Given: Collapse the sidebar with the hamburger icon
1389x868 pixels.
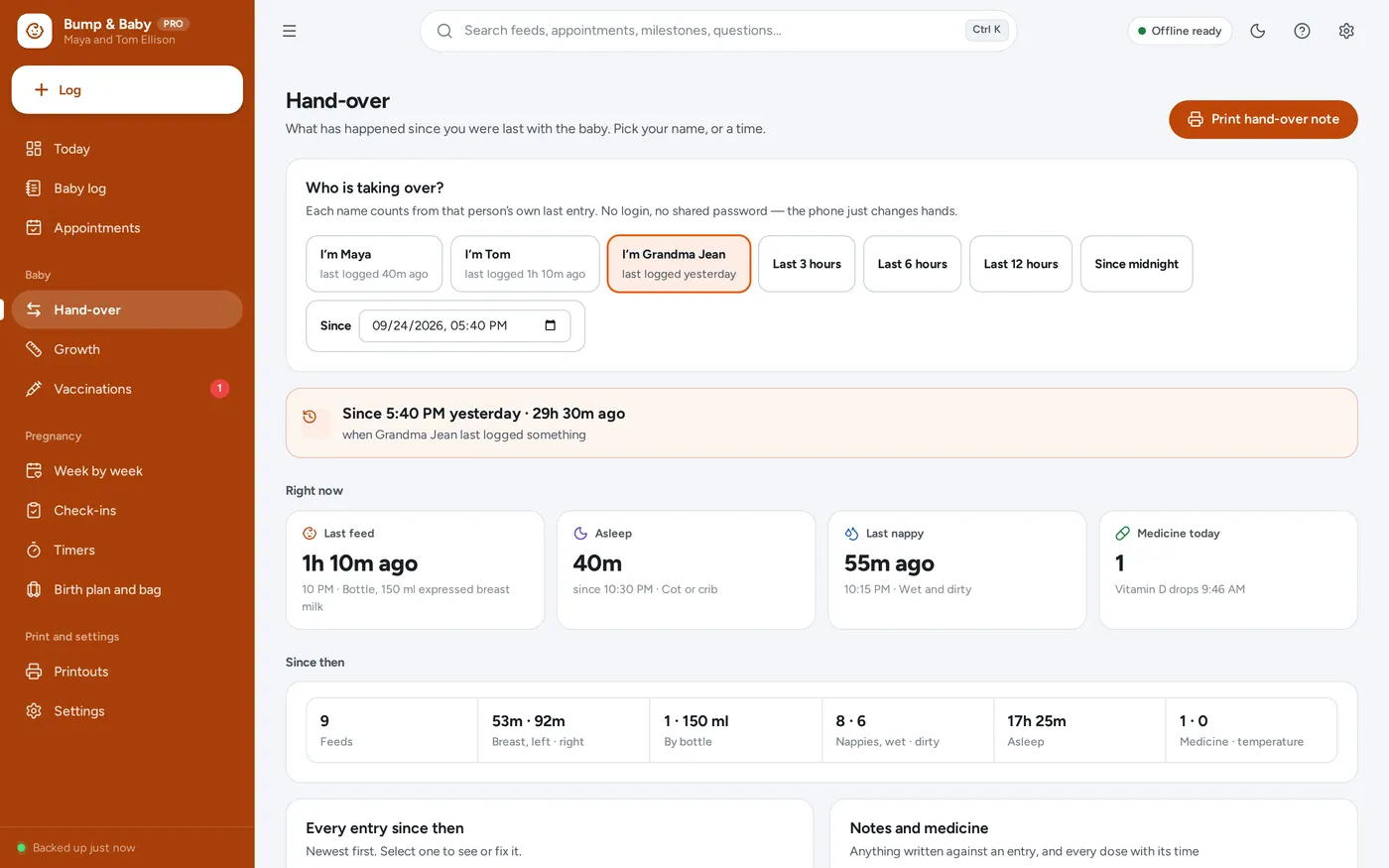Looking at the screenshot, I should click(290, 31).
